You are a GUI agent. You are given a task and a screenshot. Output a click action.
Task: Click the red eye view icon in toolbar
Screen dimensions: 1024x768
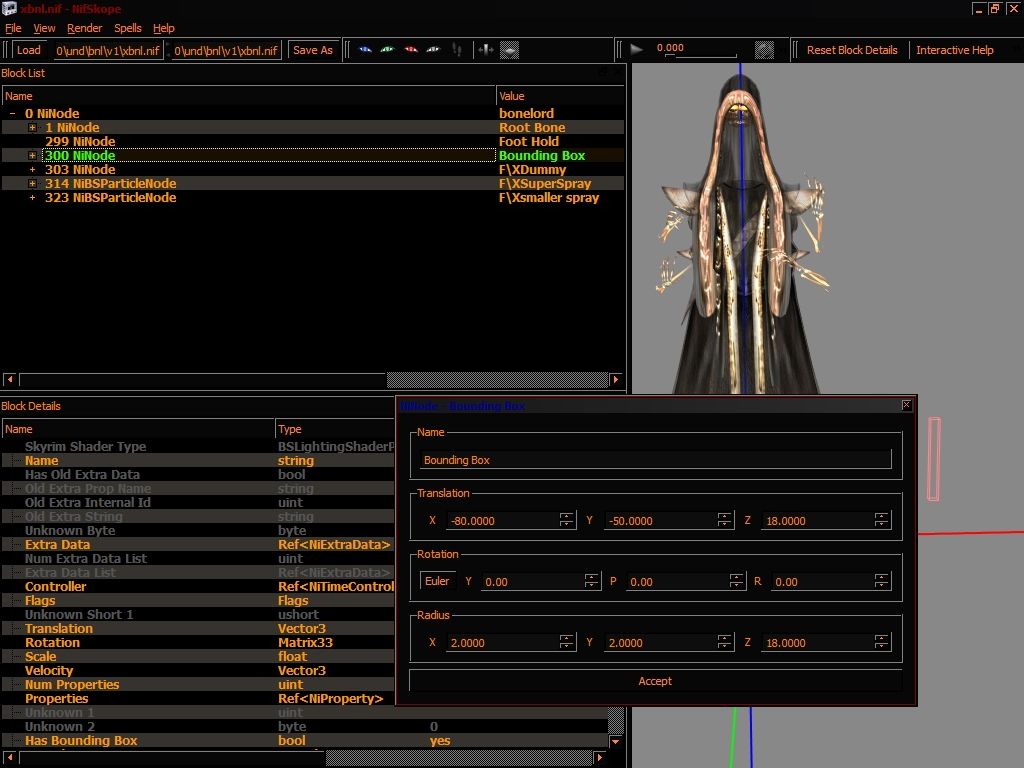(x=411, y=50)
